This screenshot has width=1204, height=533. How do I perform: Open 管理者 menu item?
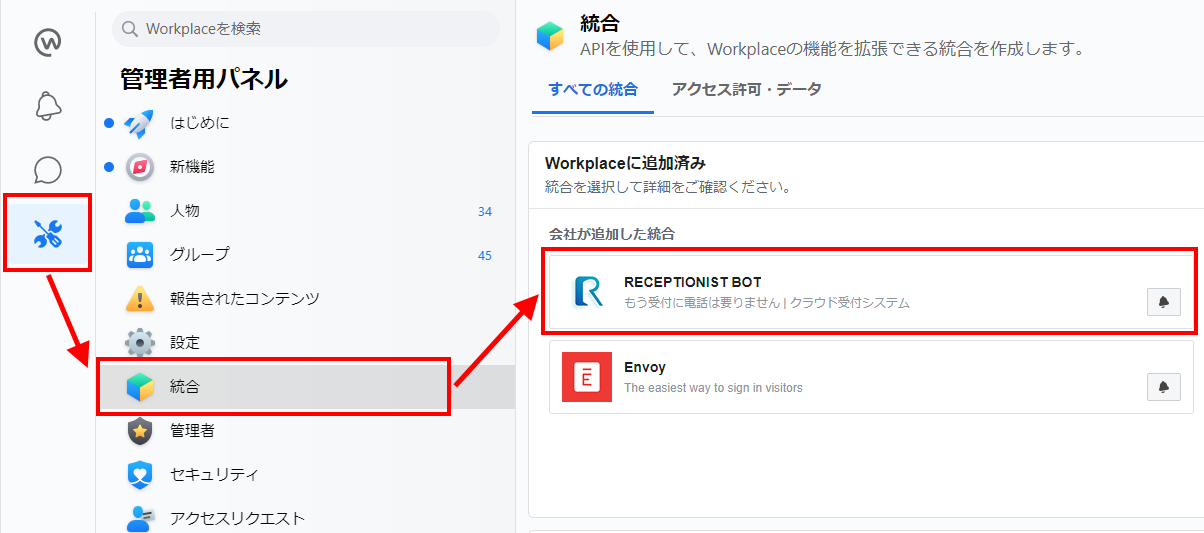tap(305, 430)
